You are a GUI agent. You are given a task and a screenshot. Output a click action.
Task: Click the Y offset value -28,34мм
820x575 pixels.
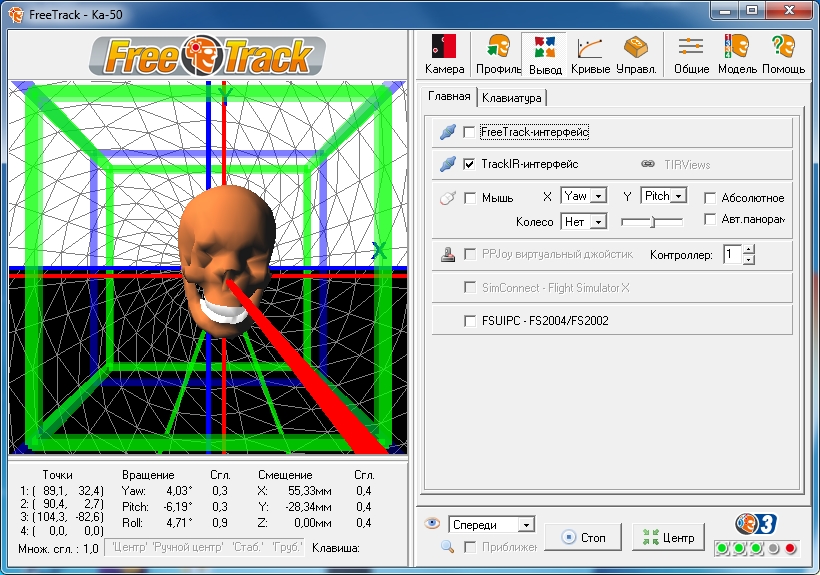[308, 507]
